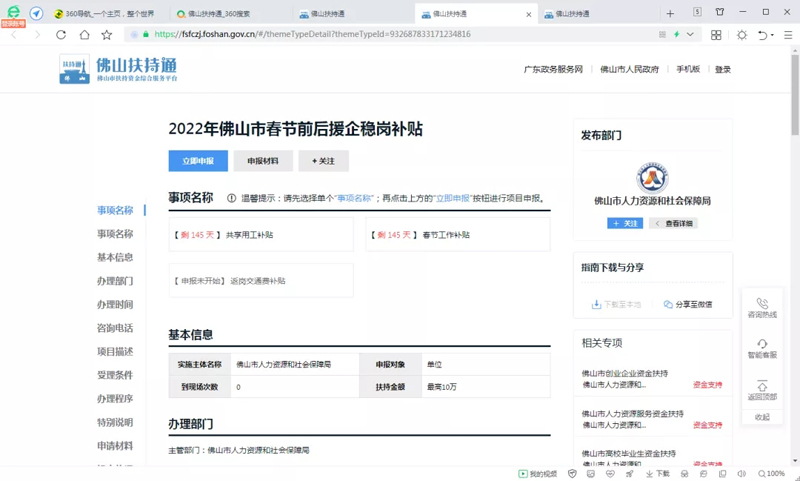This screenshot has width=800, height=481.
Task: Go to the browser home page icon
Action: coord(84,35)
